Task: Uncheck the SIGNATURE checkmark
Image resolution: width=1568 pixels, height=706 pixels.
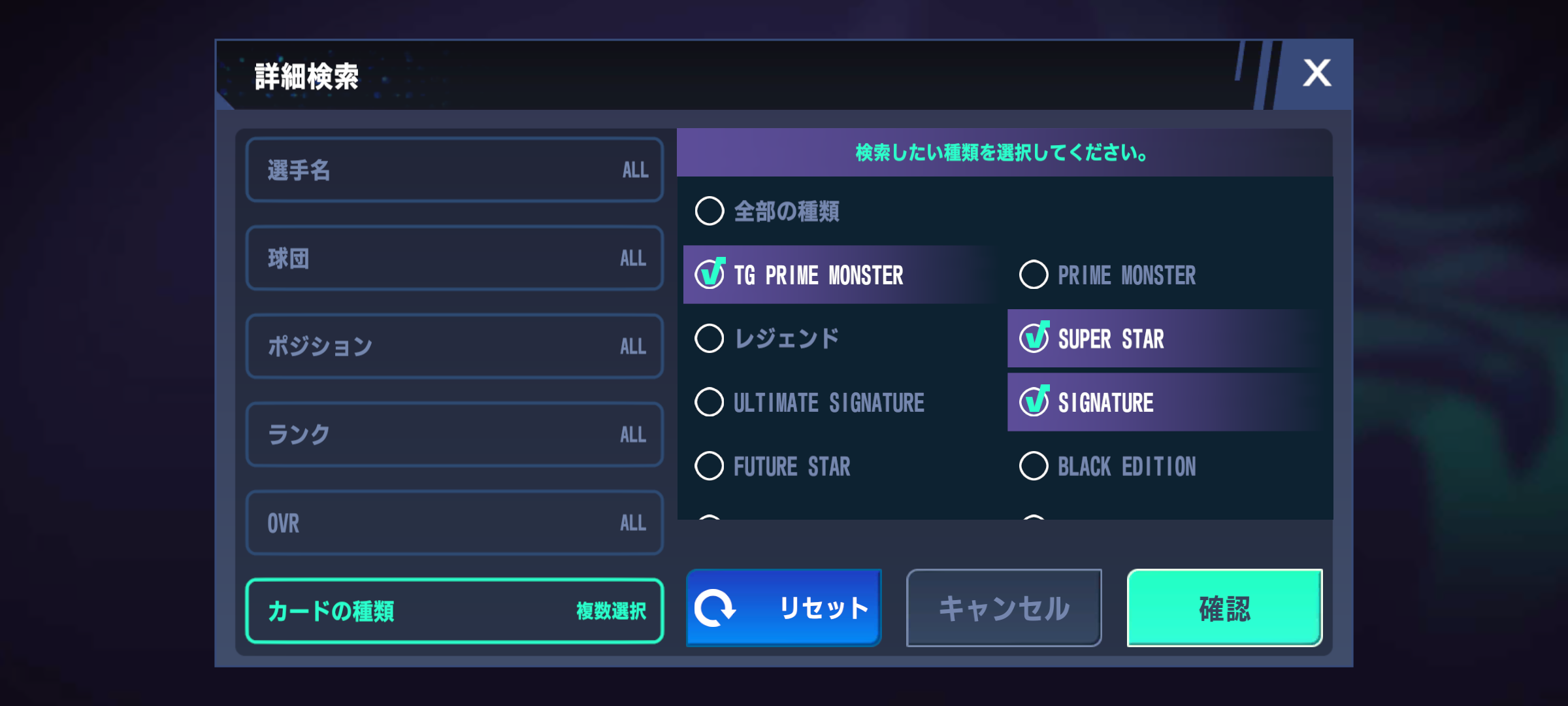Action: click(x=1034, y=402)
